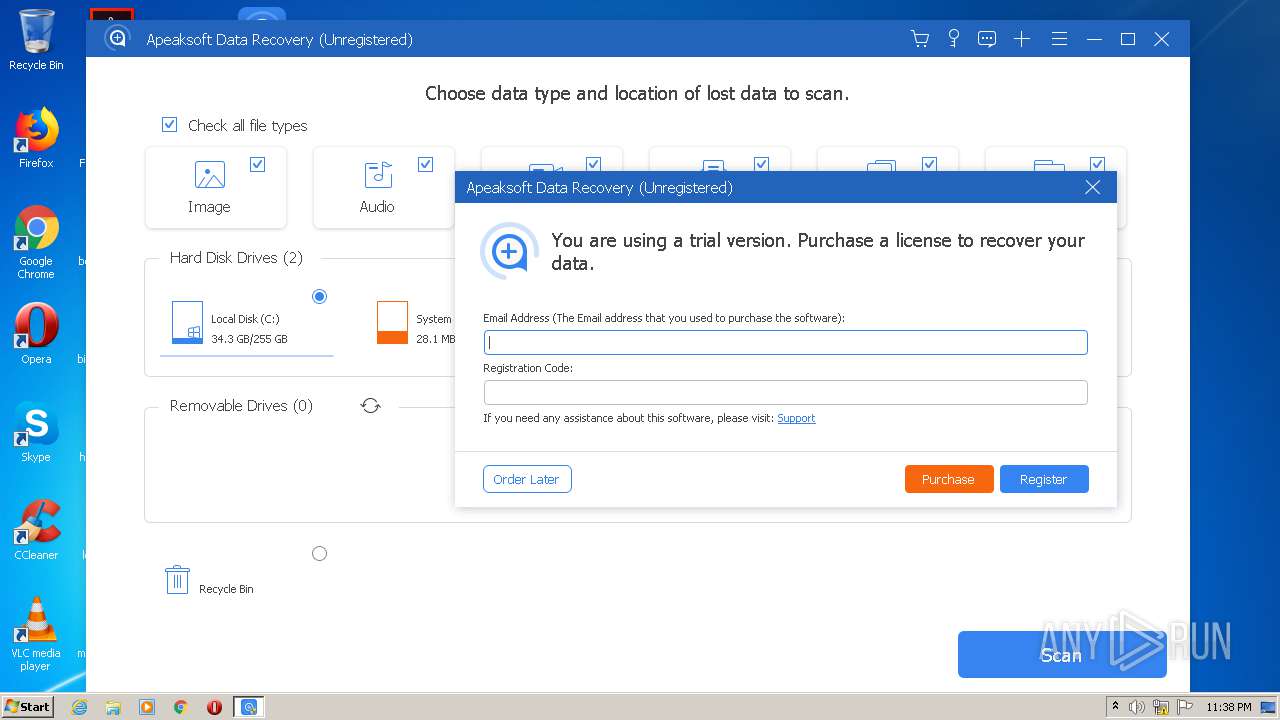
Task: Open the Opera desktop shortcut
Action: pyautogui.click(x=36, y=333)
